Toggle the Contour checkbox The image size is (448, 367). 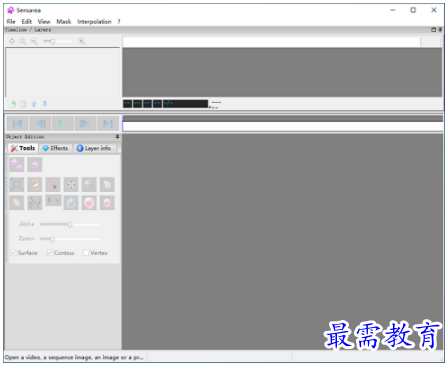click(x=50, y=253)
